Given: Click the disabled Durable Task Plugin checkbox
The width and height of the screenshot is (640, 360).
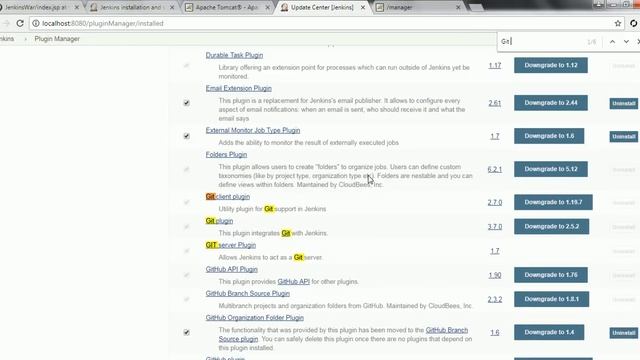Looking at the screenshot, I should 187,65.
